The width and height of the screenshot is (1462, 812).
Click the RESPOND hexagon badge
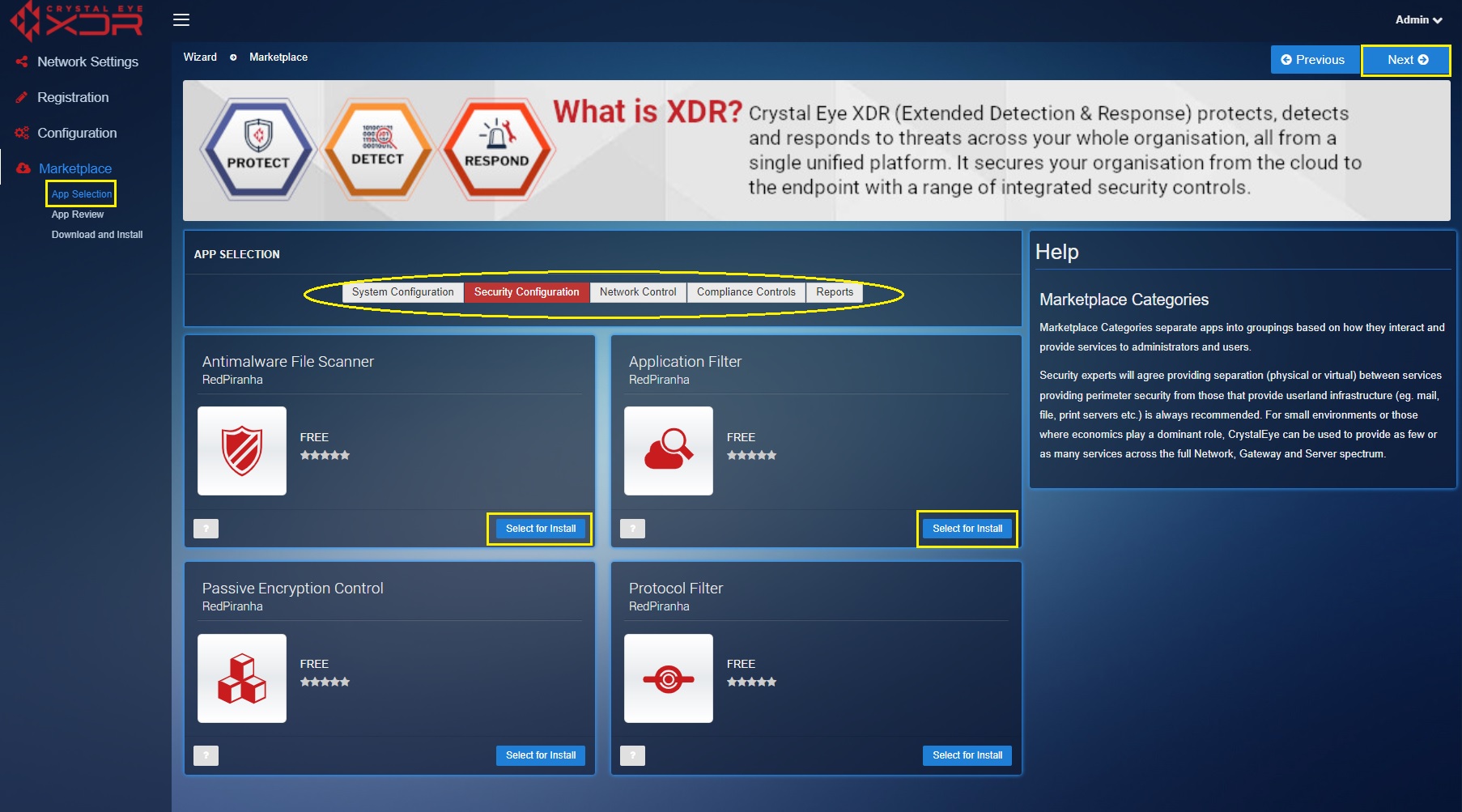[497, 150]
